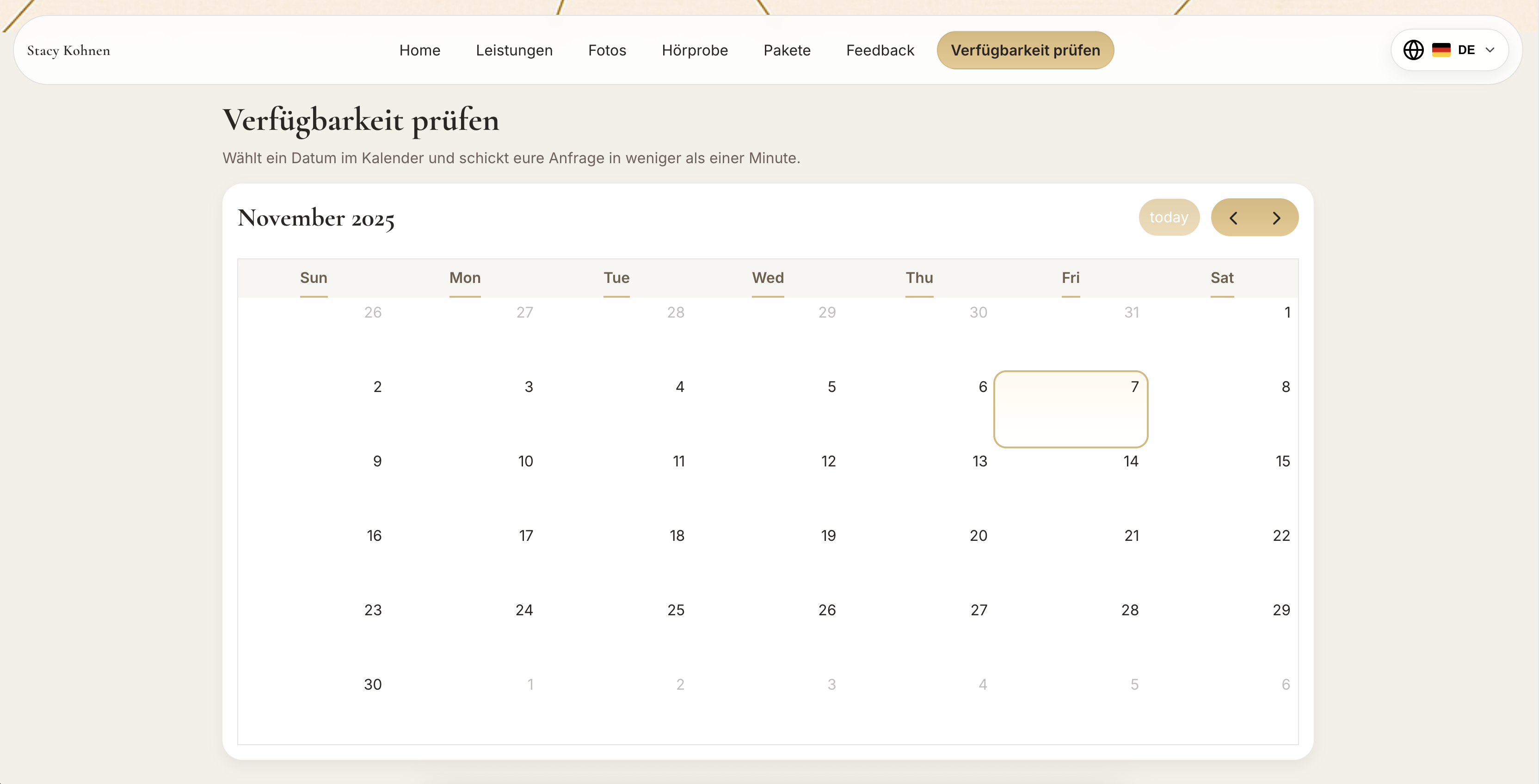Open the Leistungen page
This screenshot has height=784, width=1539.
[514, 50]
